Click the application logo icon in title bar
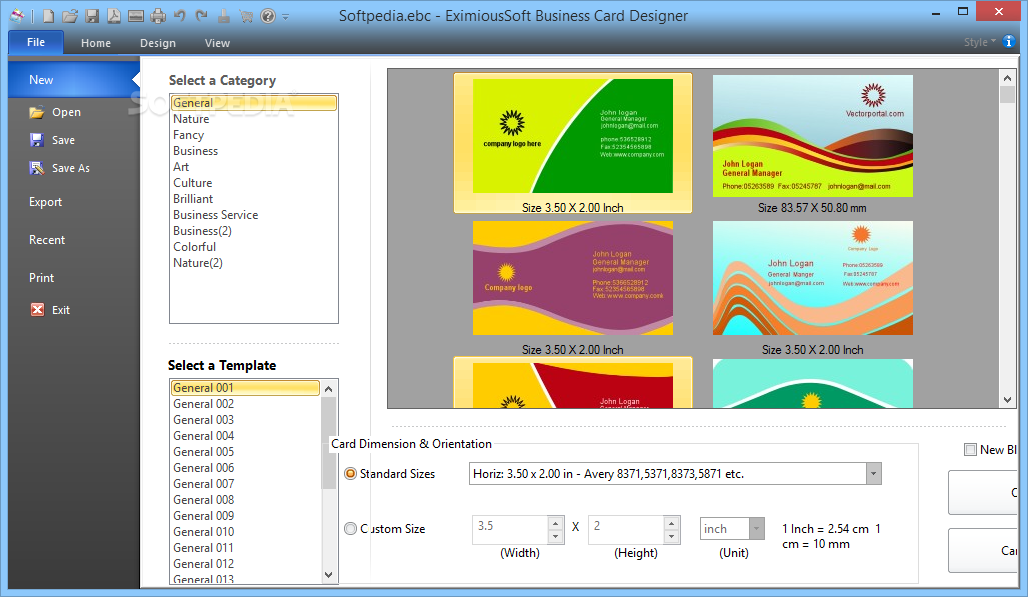 point(17,15)
